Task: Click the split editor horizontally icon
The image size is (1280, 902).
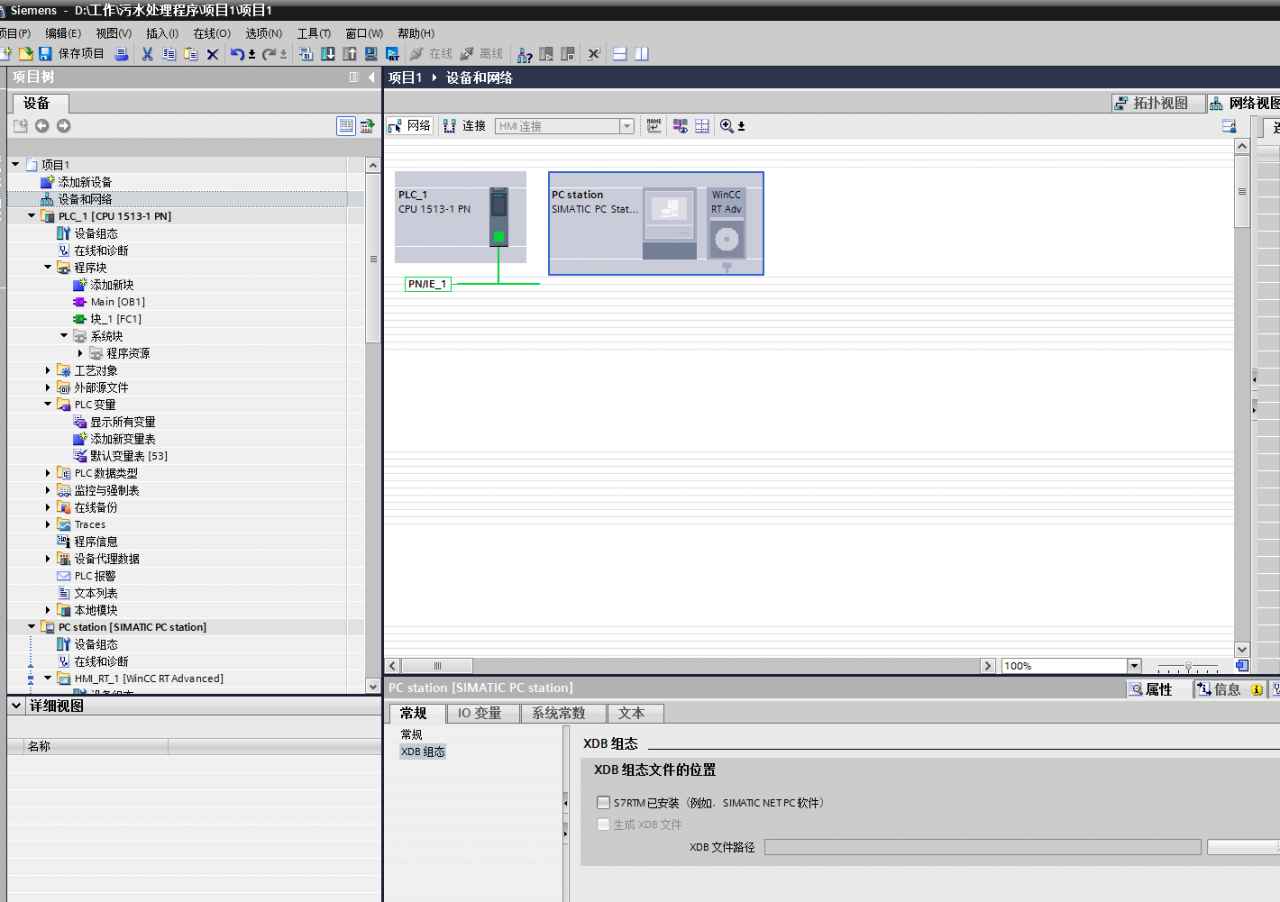Action: (620, 54)
